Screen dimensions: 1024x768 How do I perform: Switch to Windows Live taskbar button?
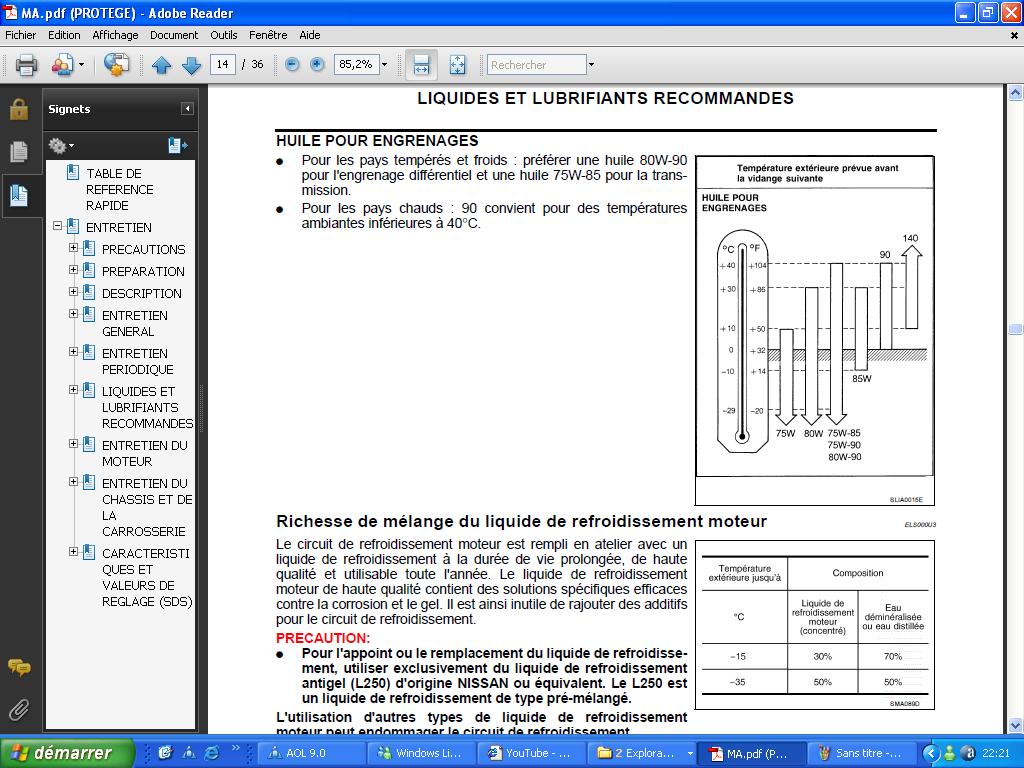[421, 753]
